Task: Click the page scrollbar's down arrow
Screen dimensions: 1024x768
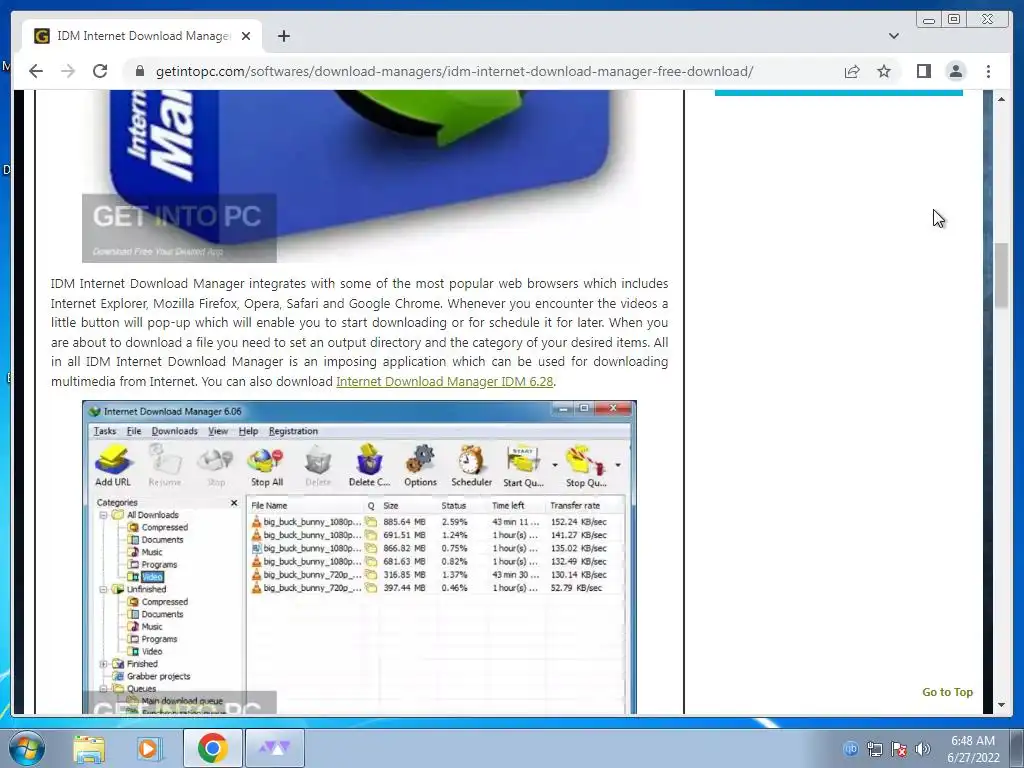Action: point(1001,705)
